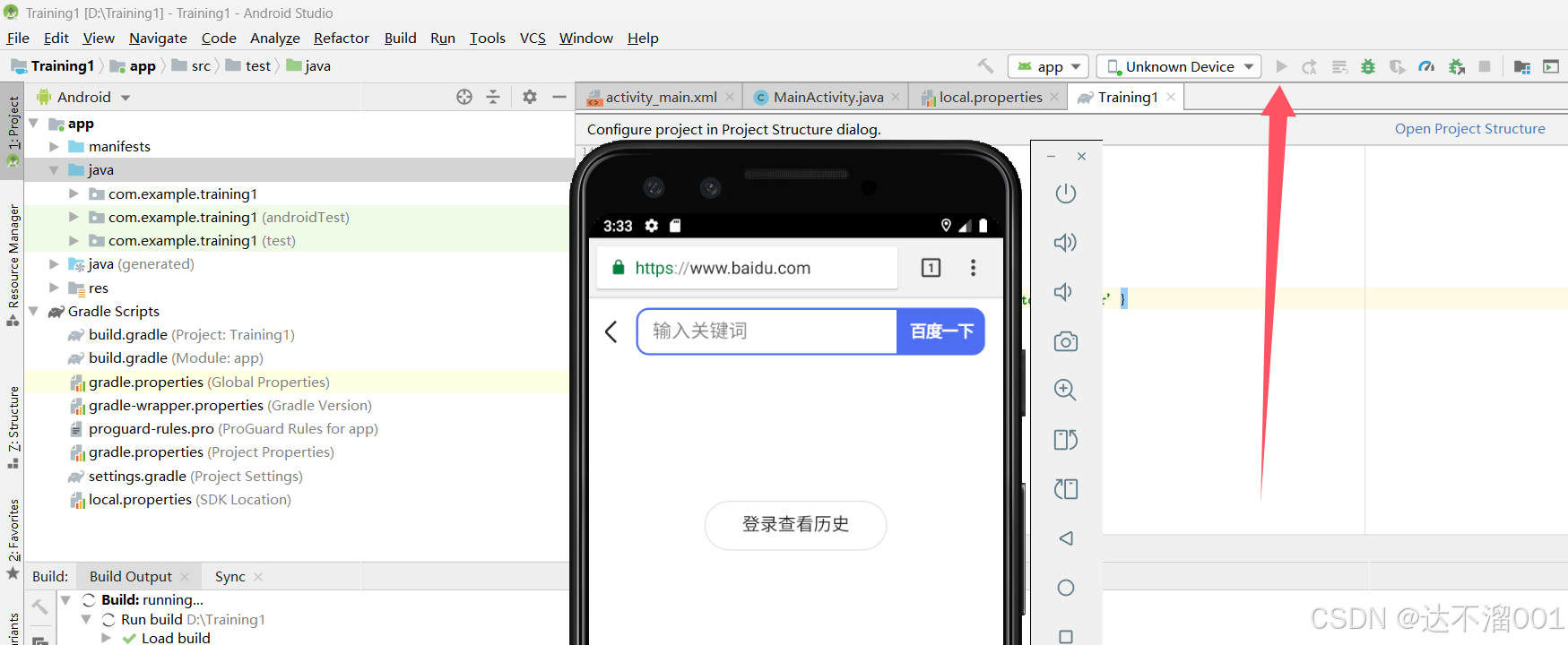Click the emulator back triangle button
The width and height of the screenshot is (1568, 645).
pos(1065,538)
